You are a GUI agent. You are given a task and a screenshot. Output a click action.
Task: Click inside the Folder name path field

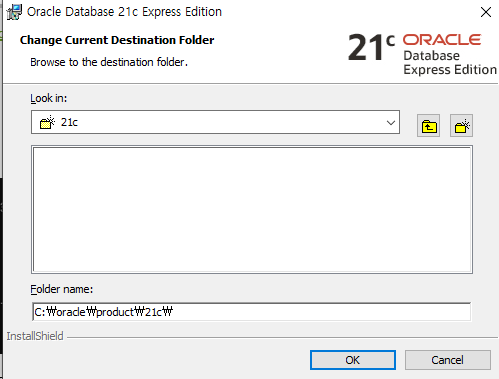tap(252, 312)
